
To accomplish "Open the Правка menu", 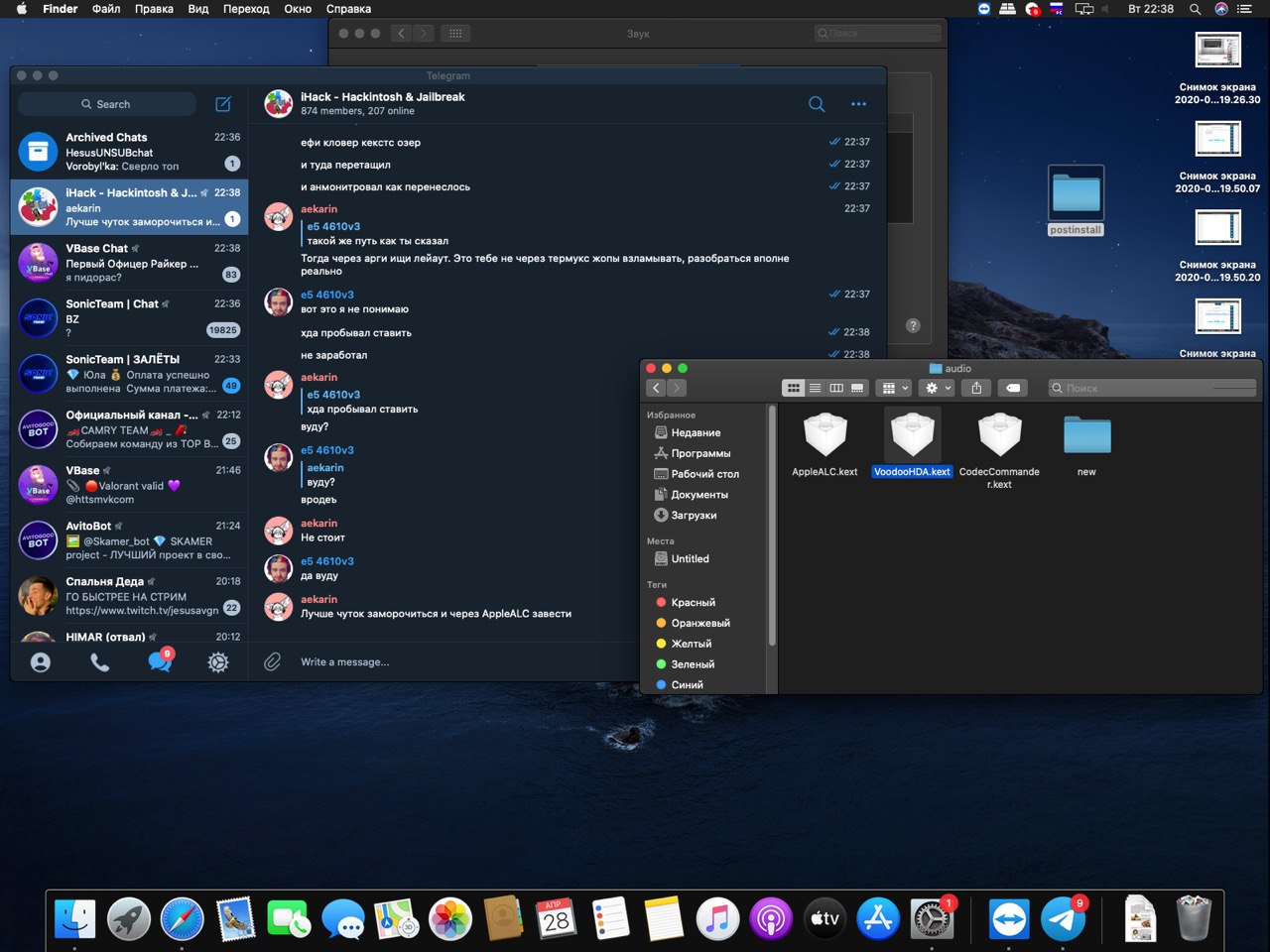I will point(154,9).
